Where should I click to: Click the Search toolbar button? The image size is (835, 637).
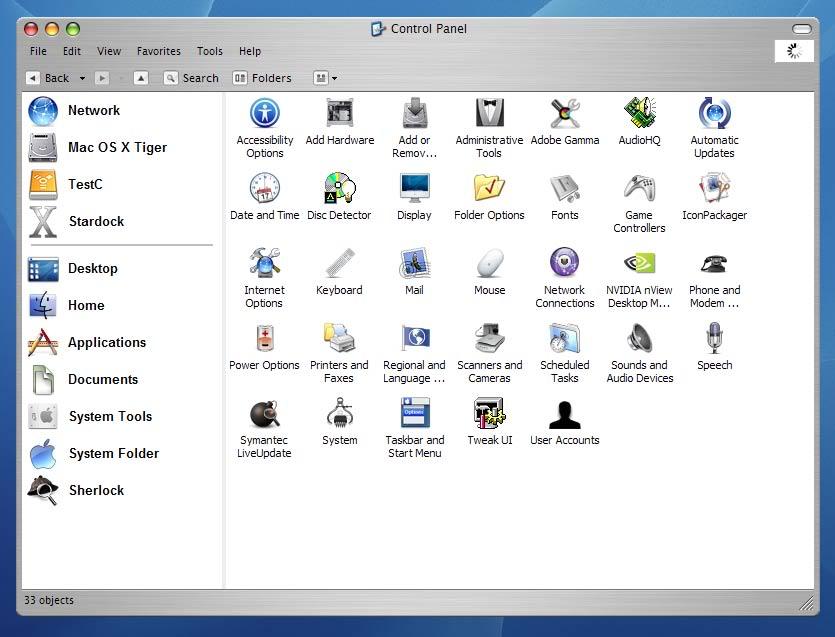[191, 78]
